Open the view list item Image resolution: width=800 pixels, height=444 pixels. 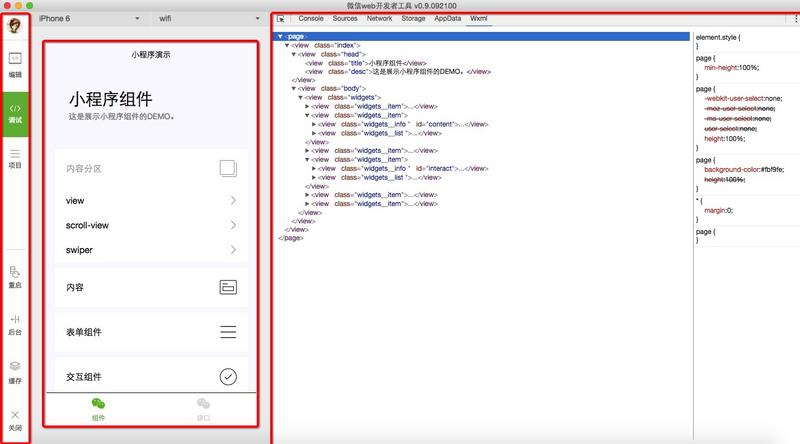pos(151,201)
